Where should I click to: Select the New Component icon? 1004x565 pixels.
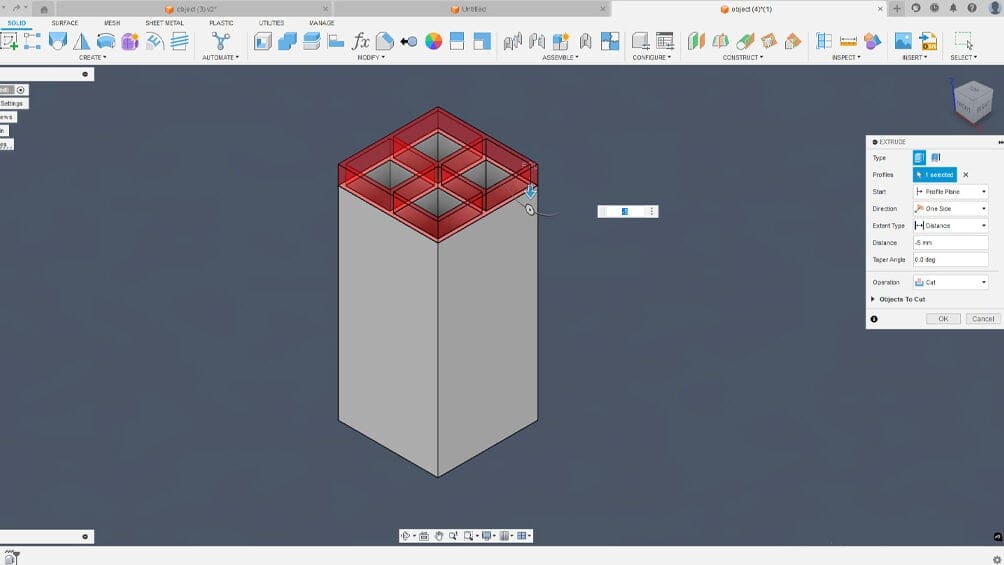(x=561, y=41)
